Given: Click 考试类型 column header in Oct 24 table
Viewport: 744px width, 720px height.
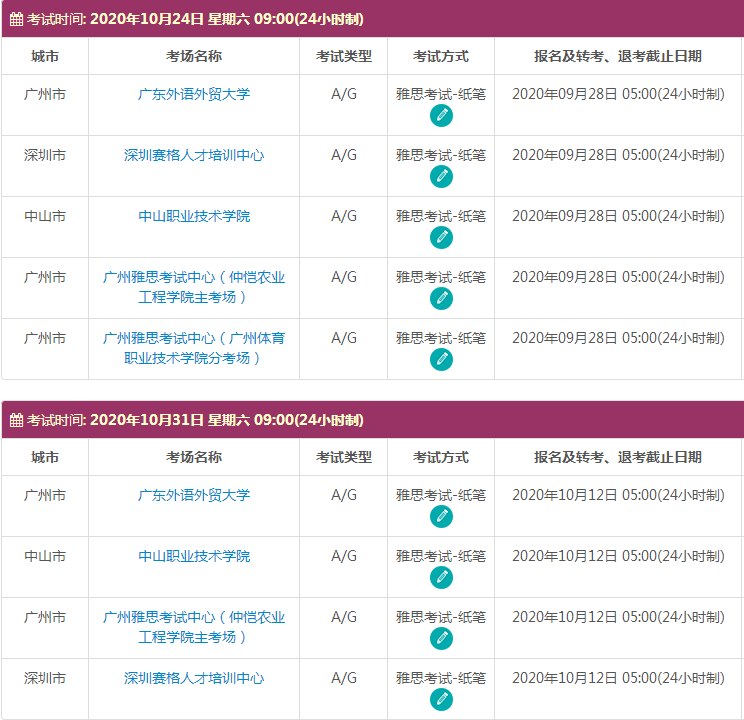Looking at the screenshot, I should 344,56.
